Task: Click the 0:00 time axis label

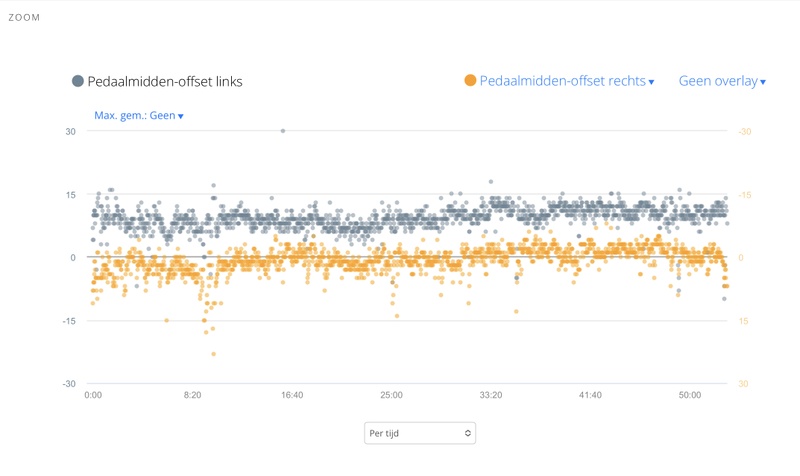Action: tap(93, 396)
